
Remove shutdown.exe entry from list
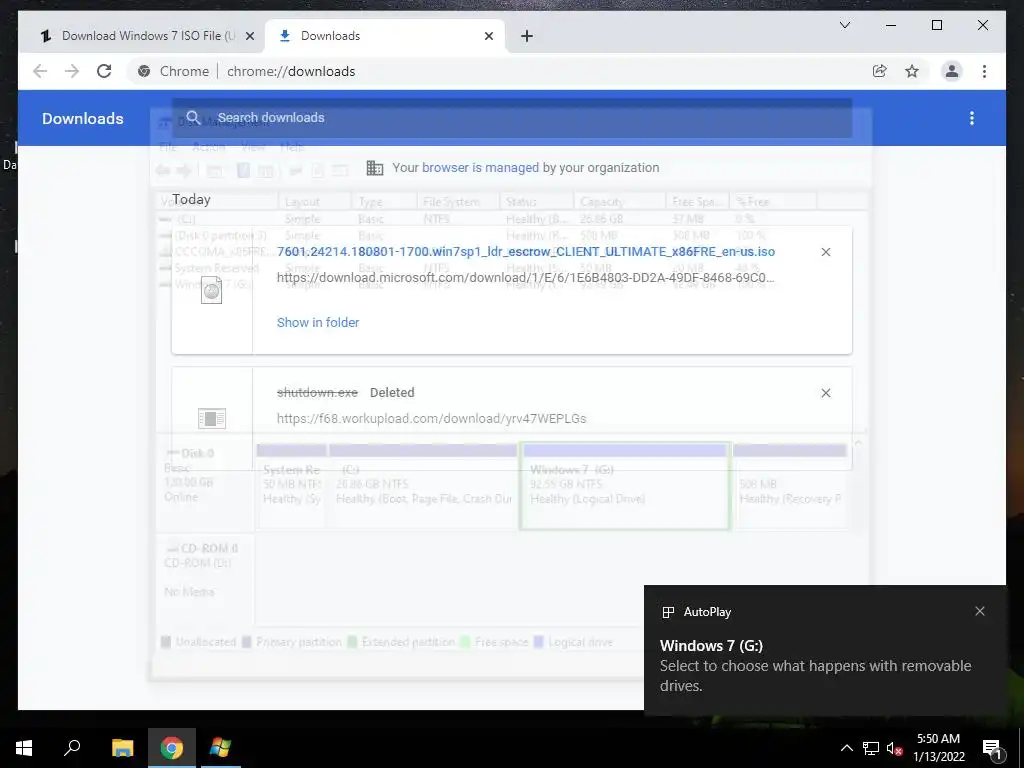825,393
